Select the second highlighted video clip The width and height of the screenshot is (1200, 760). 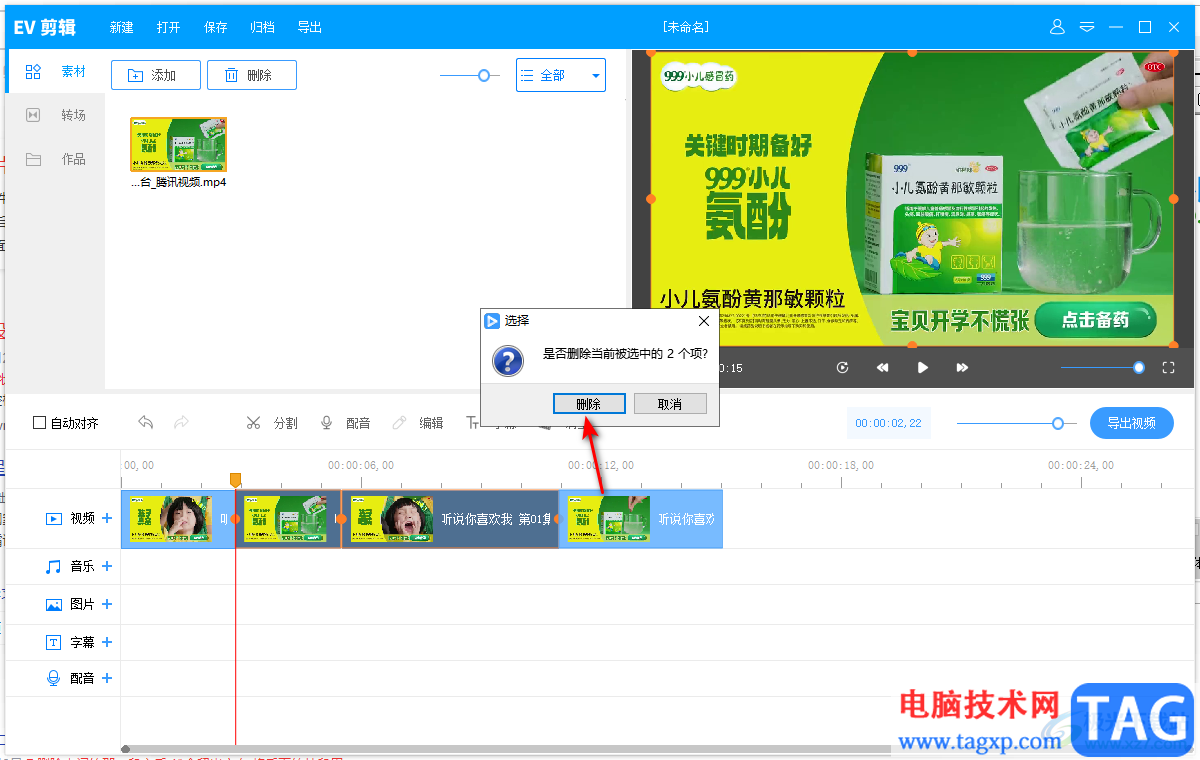point(288,519)
